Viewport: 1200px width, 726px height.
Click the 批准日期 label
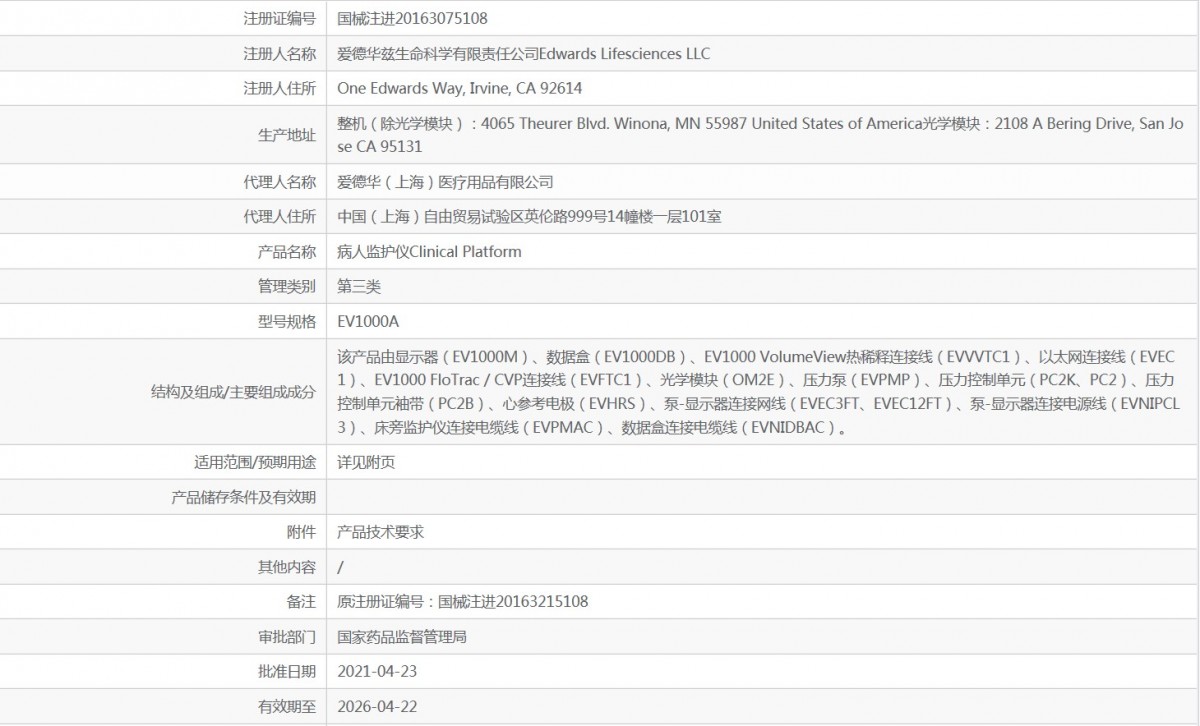pos(286,671)
